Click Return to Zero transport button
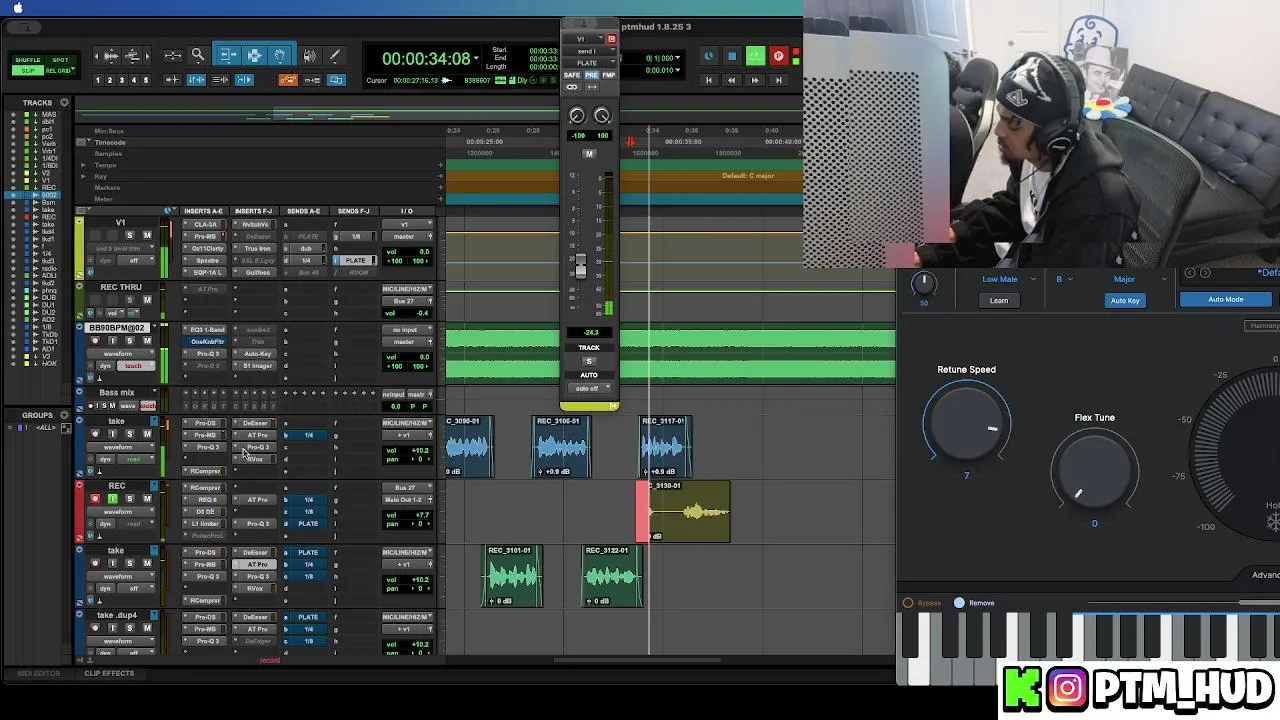The image size is (1280, 720). [x=709, y=80]
